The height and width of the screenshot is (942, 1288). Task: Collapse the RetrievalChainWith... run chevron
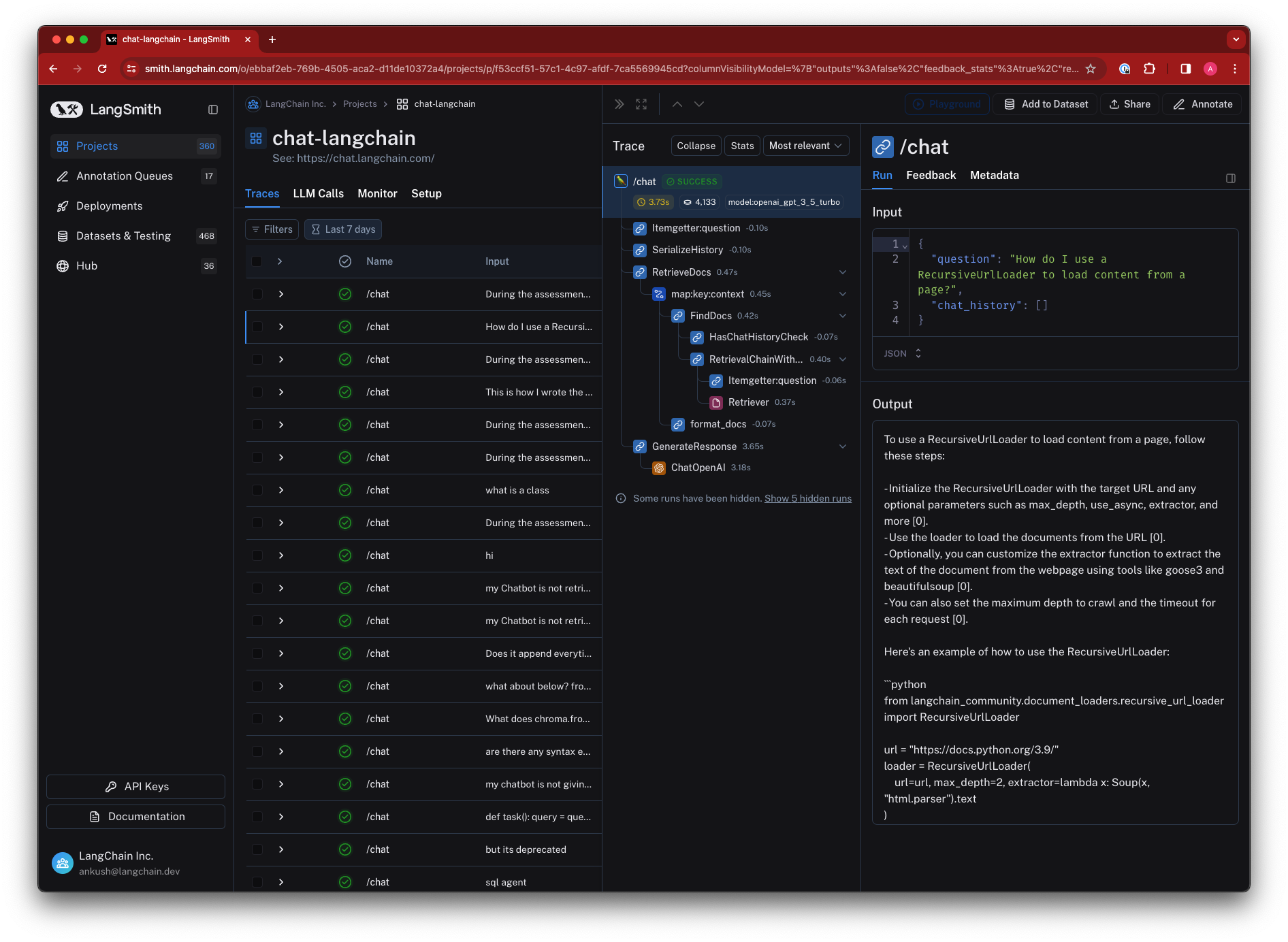(x=843, y=359)
